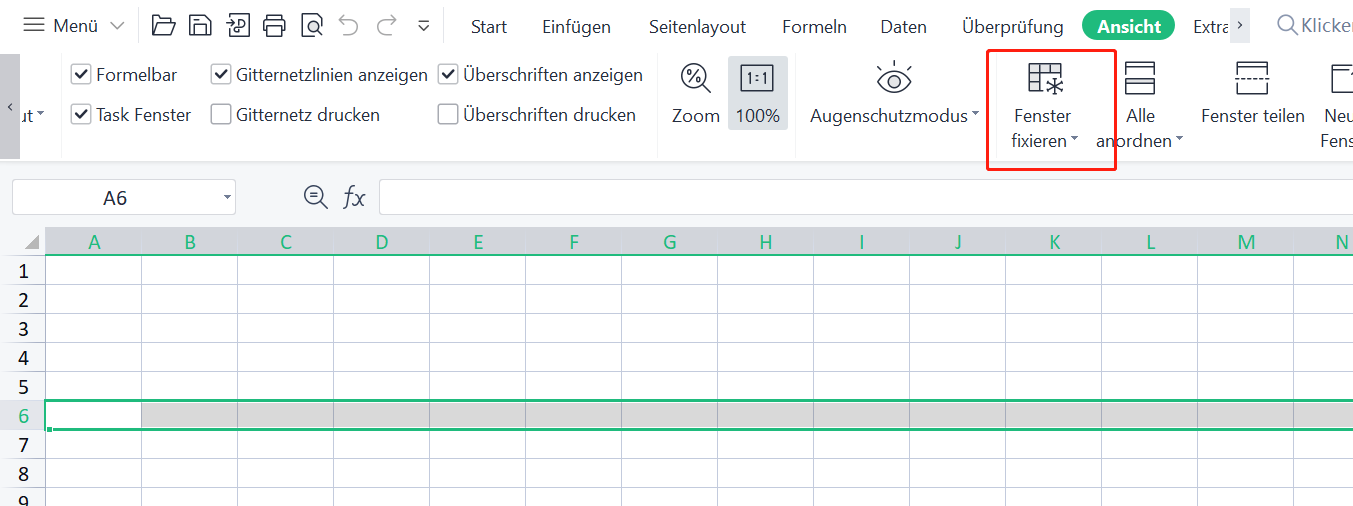Reset zoom with the 1:1 100% button
Image resolution: width=1353 pixels, height=506 pixels.
coord(757,93)
